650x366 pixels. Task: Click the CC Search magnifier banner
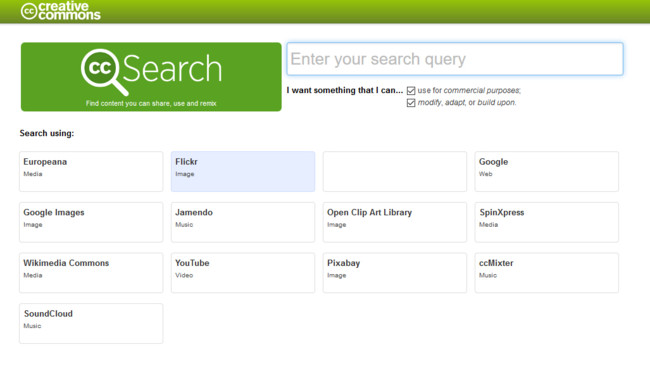pyautogui.click(x=151, y=77)
